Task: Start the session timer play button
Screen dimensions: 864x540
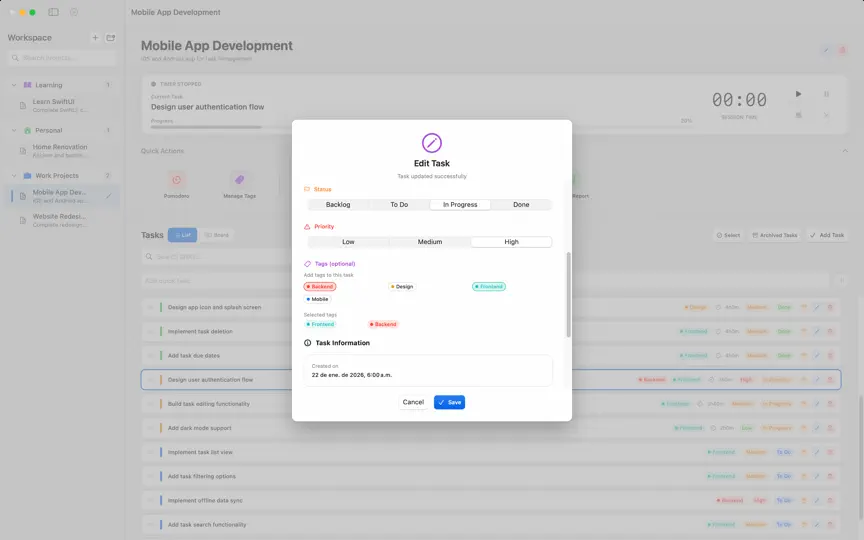Action: [798, 94]
